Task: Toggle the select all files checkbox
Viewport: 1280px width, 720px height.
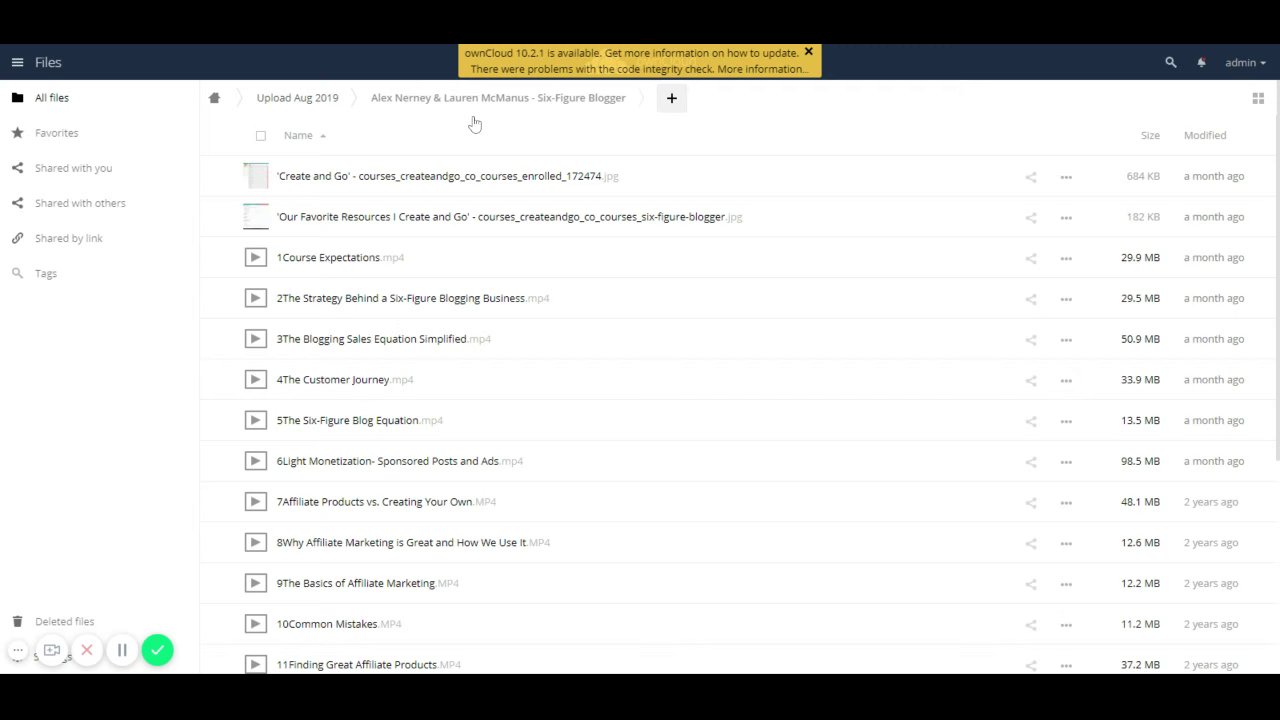Action: point(261,135)
